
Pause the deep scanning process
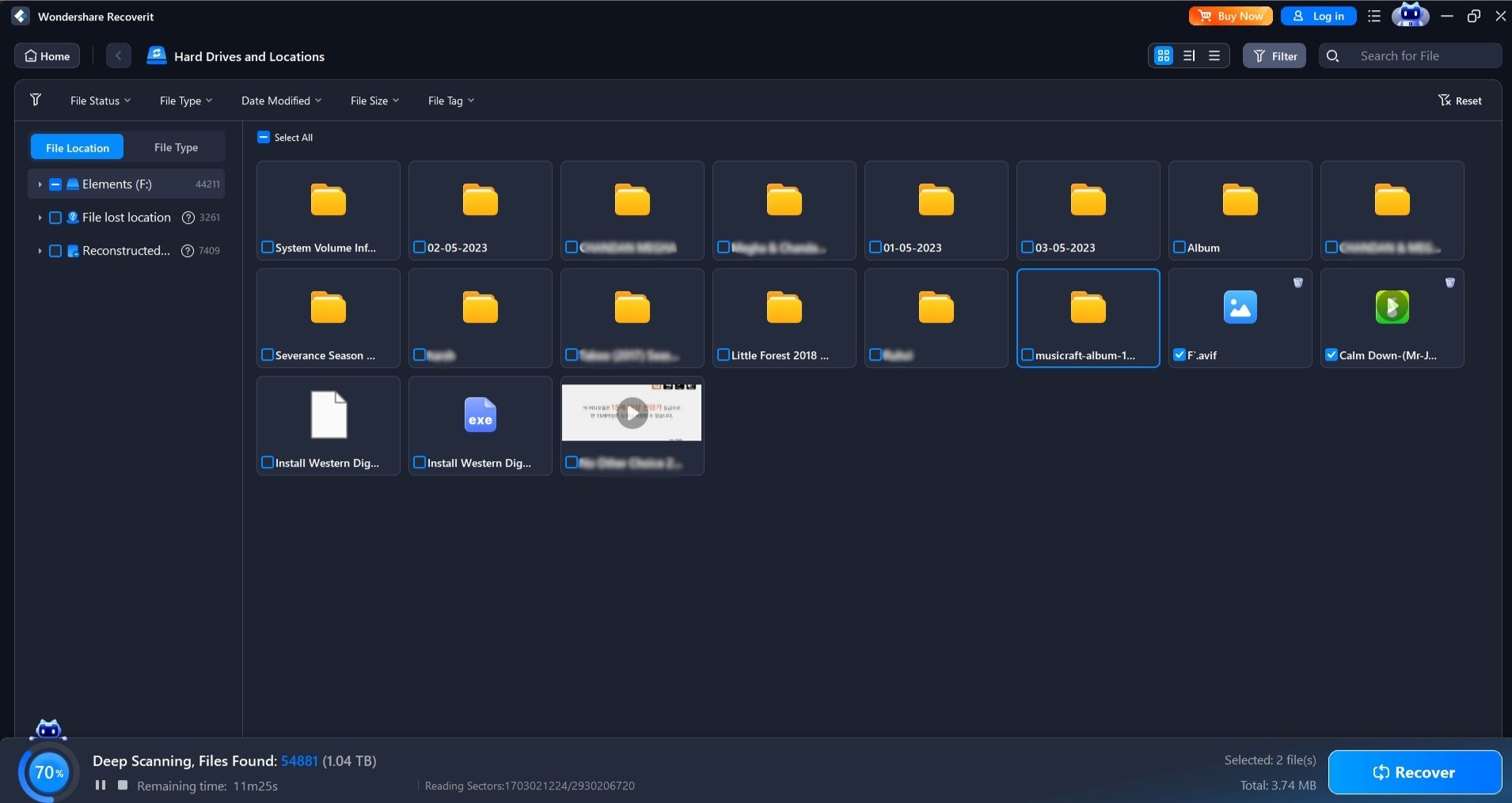pyautogui.click(x=101, y=786)
